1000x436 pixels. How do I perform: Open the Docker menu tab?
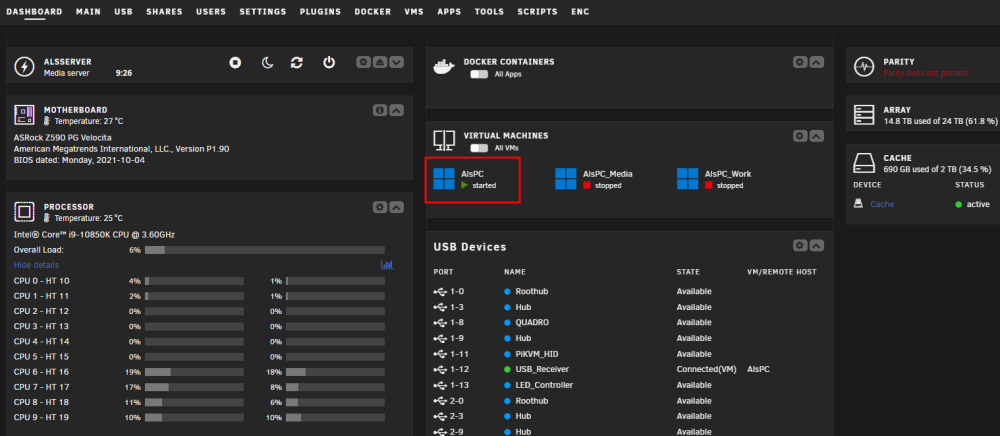[372, 12]
